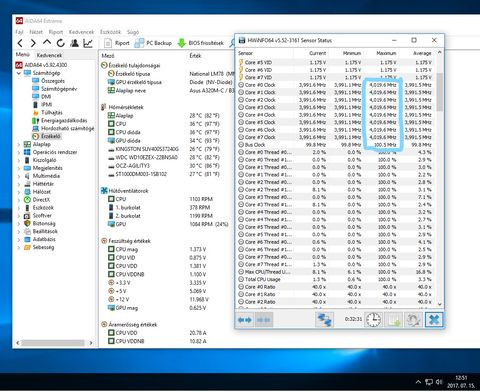Viewport: 480px width, 392px height.
Task: Expand the Multimédia node
Action: [x=19, y=176]
